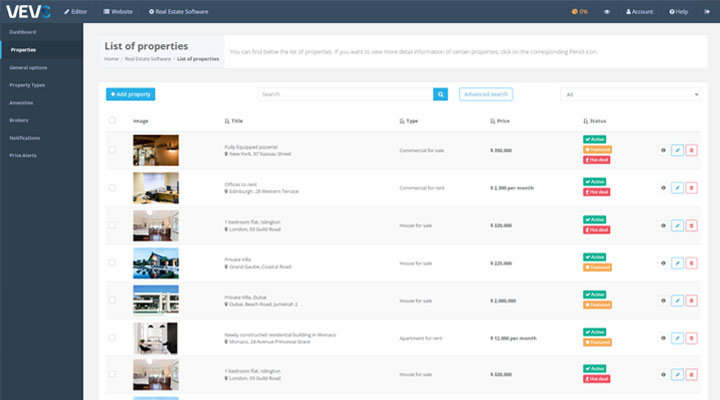
Task: Click the $ 12,000 per month price
Action: click(513, 338)
